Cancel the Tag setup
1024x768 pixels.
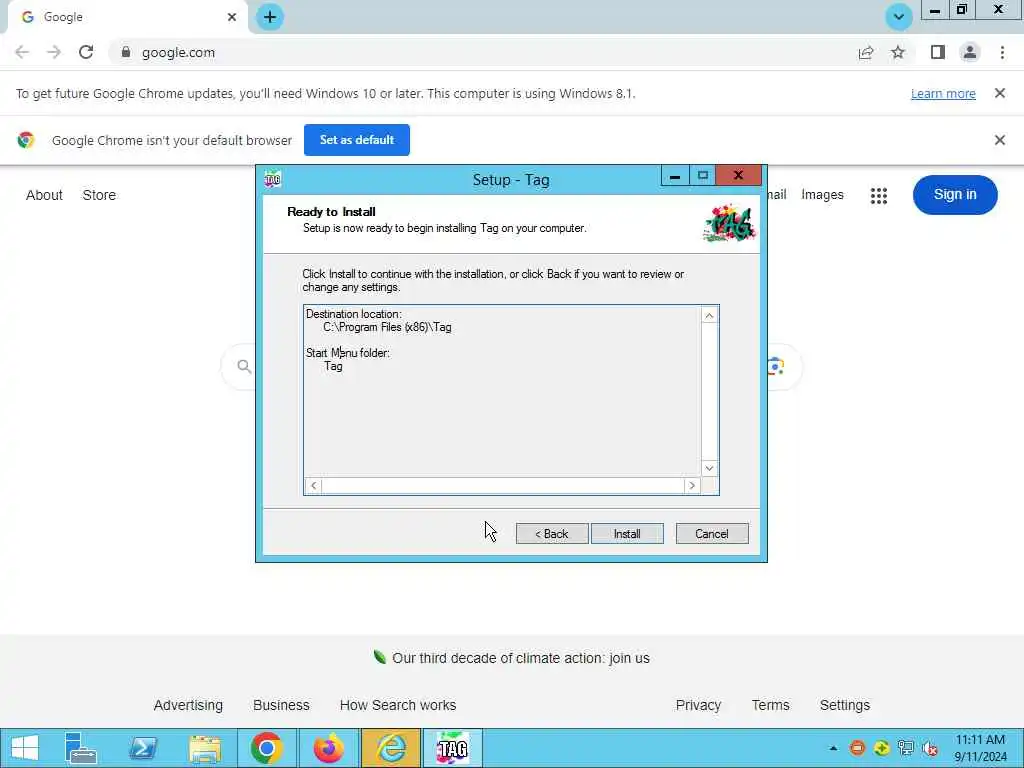712,534
